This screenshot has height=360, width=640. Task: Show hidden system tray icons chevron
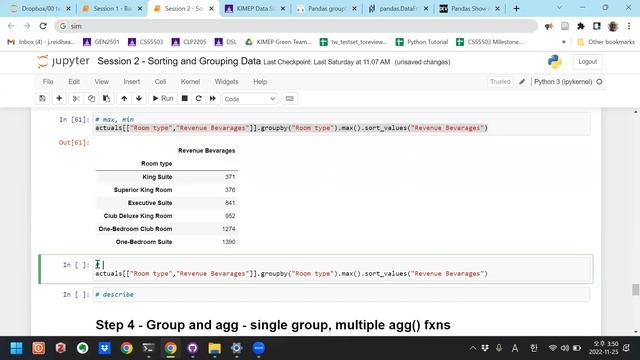[x=472, y=348]
